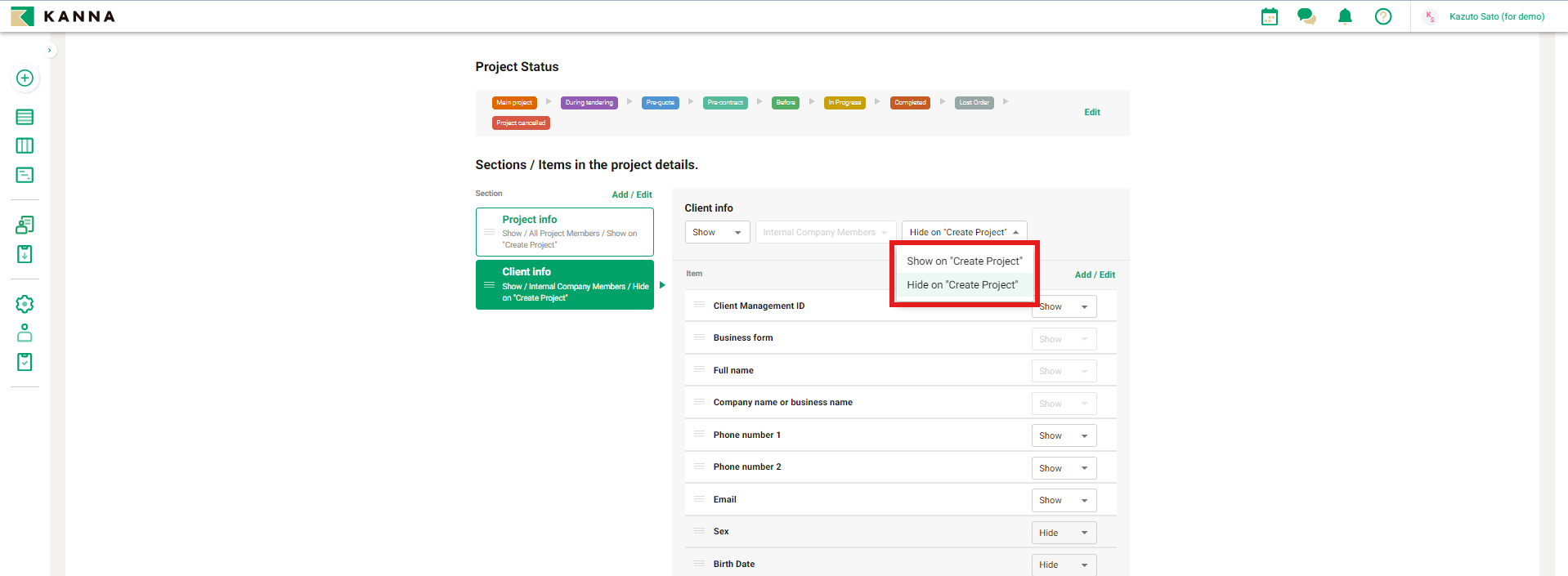This screenshot has height=576, width=1568.
Task: Open the help question mark icon
Action: coord(1383,16)
